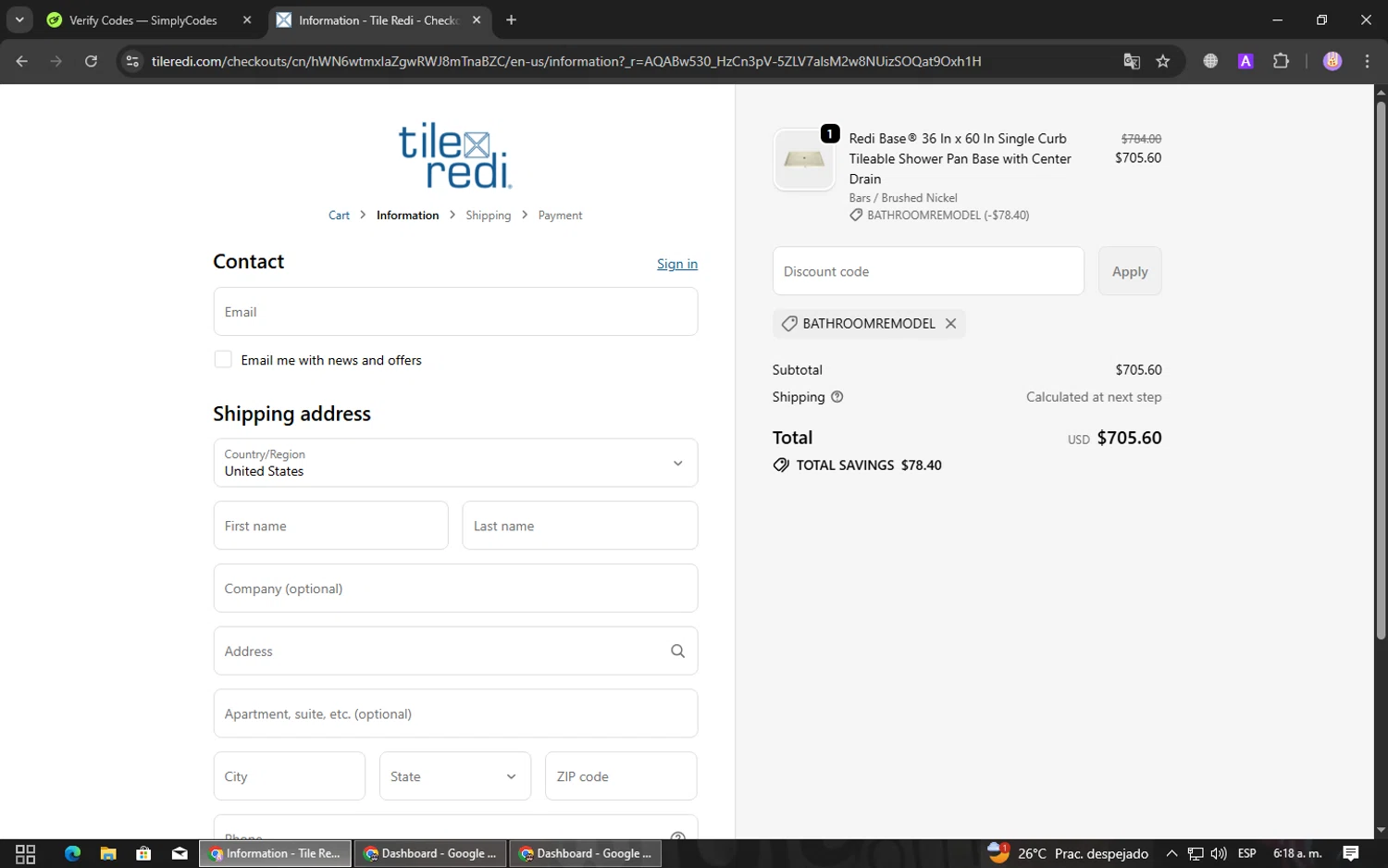The width and height of the screenshot is (1388, 868).
Task: Open Microsoft Store from taskbar
Action: click(x=143, y=853)
